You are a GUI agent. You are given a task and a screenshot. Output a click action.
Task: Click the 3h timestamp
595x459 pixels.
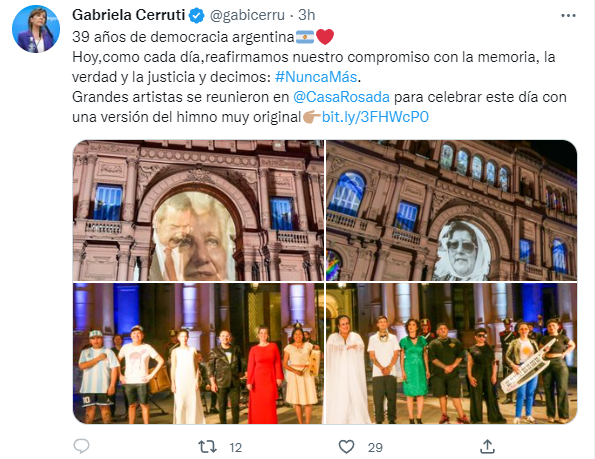click(x=307, y=15)
